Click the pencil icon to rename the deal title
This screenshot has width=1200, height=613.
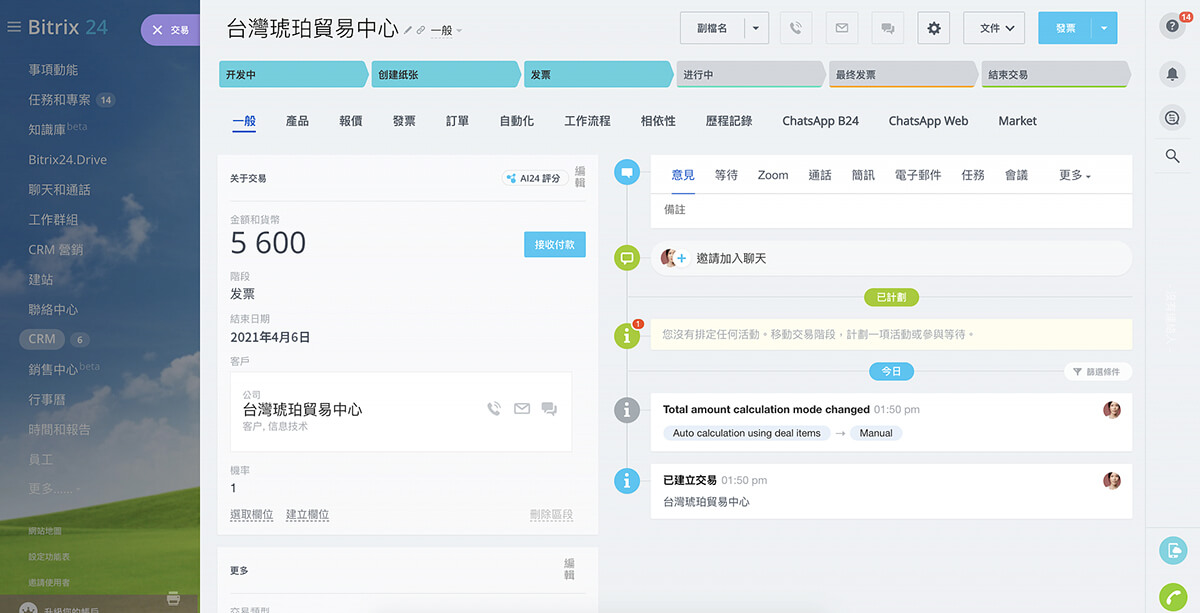408,31
